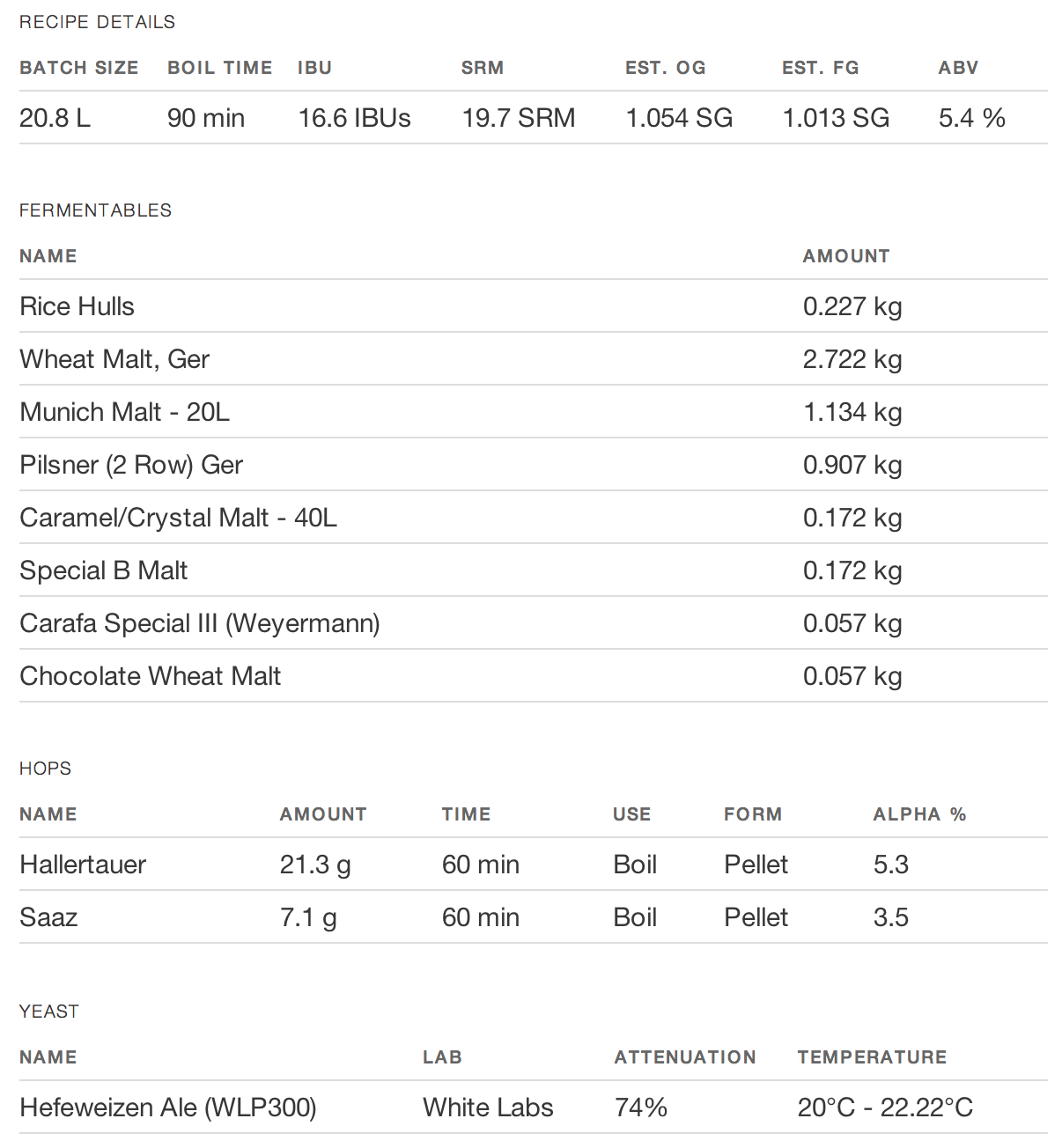Select Pilsner (2 Row) Ger row
Screen dimensions: 1062x1148
[131, 465]
